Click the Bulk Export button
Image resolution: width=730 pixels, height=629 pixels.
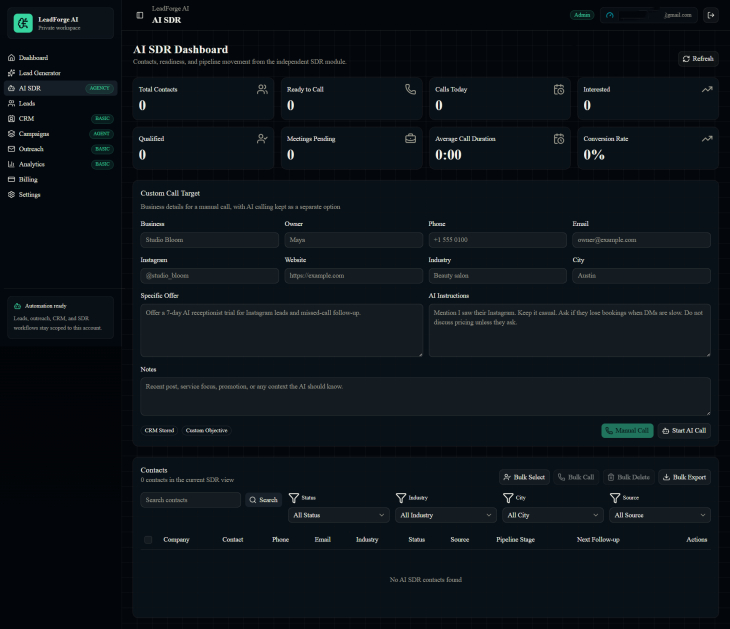[684, 477]
